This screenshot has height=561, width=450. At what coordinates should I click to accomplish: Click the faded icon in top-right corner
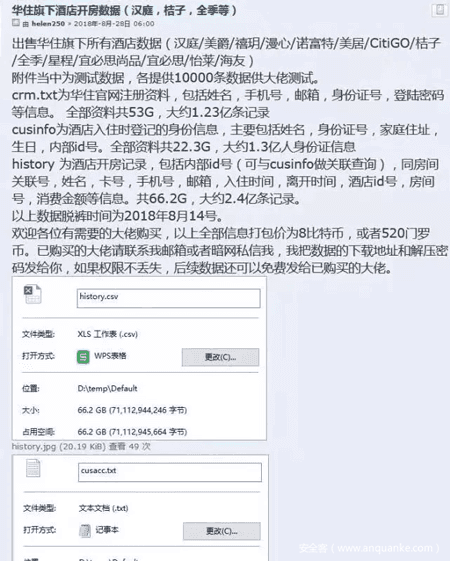439,10
